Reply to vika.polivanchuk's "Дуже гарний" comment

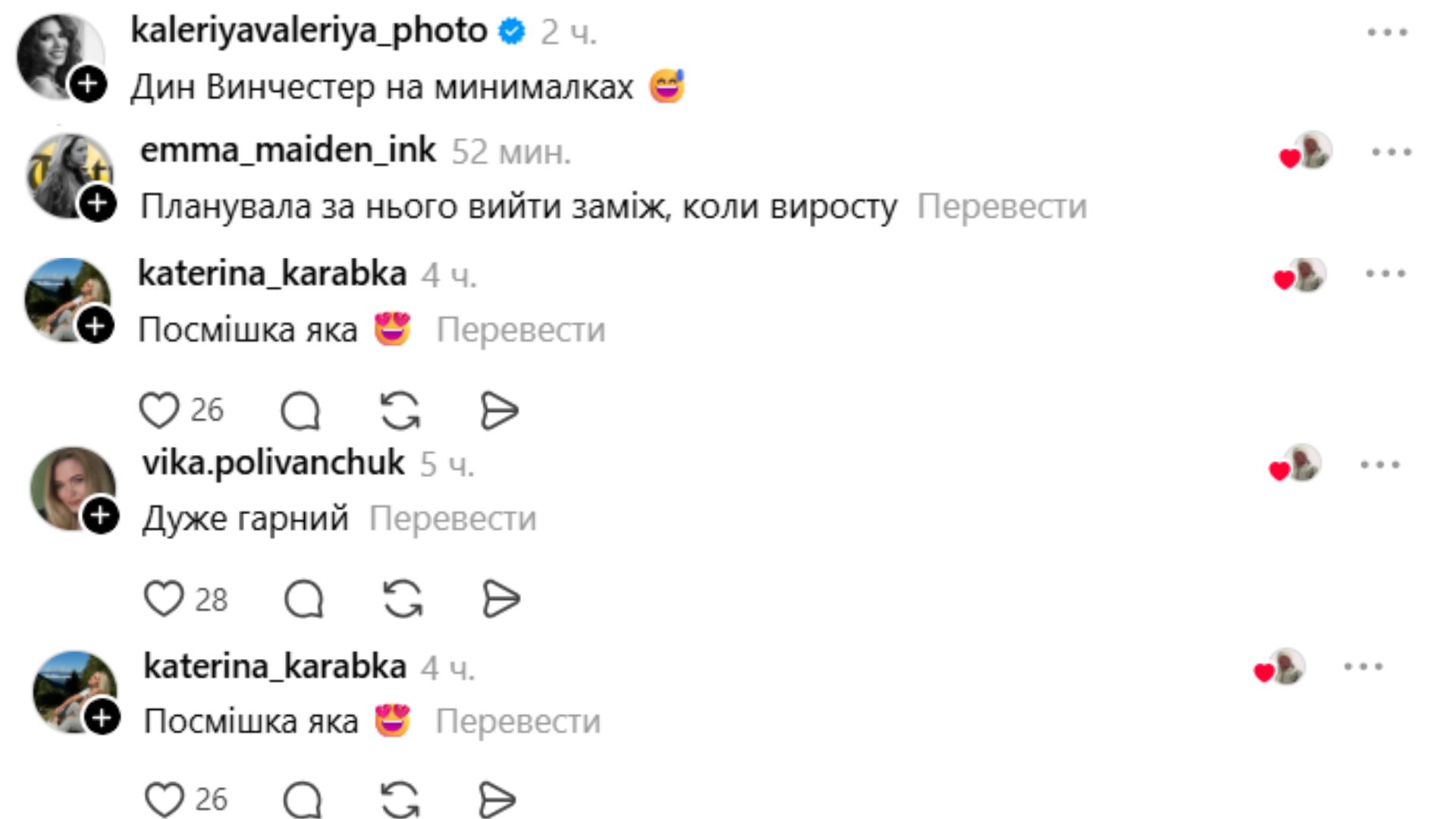click(304, 599)
